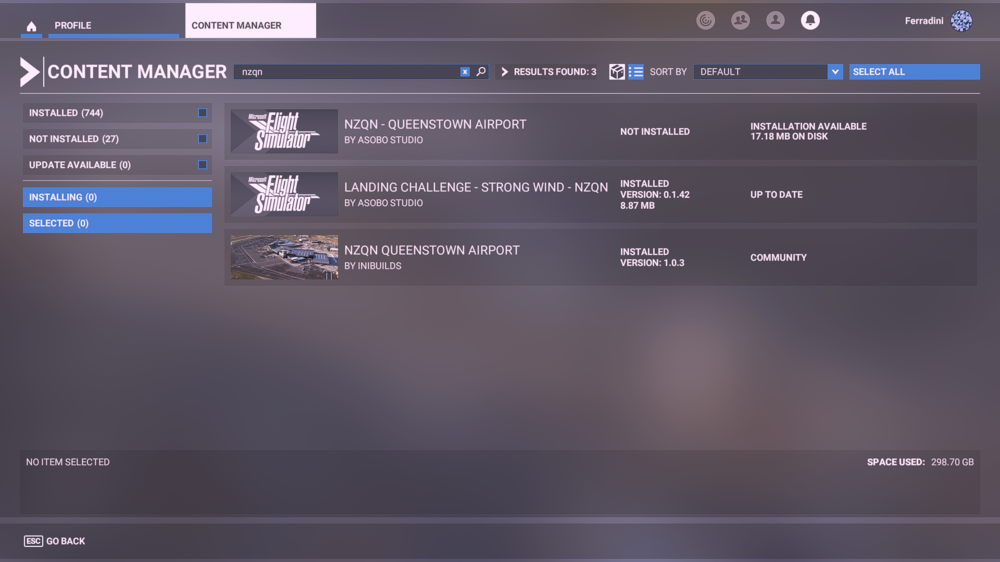Tick the Update Available (0) checkbox
This screenshot has width=1000, height=562.
click(202, 165)
